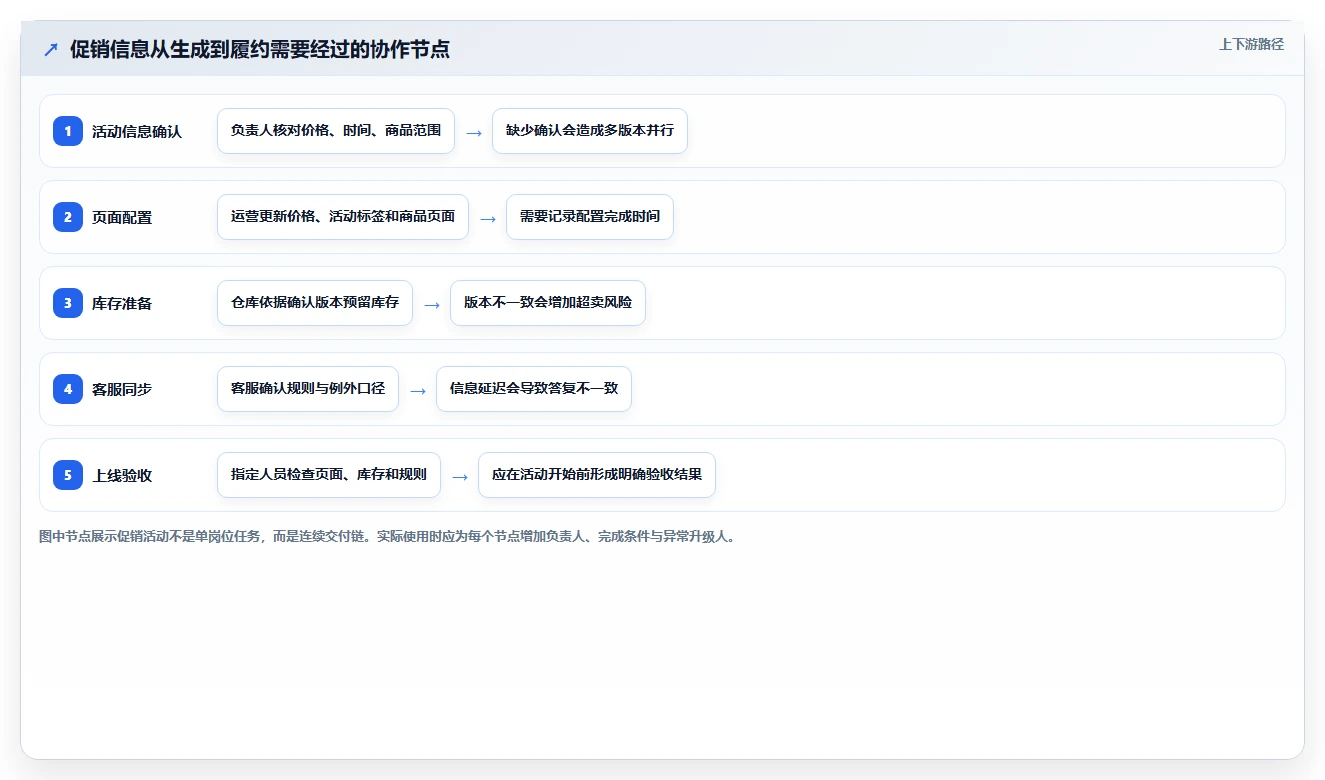Click the 应在活动开始前形成明确验收结果 box

[x=597, y=475]
